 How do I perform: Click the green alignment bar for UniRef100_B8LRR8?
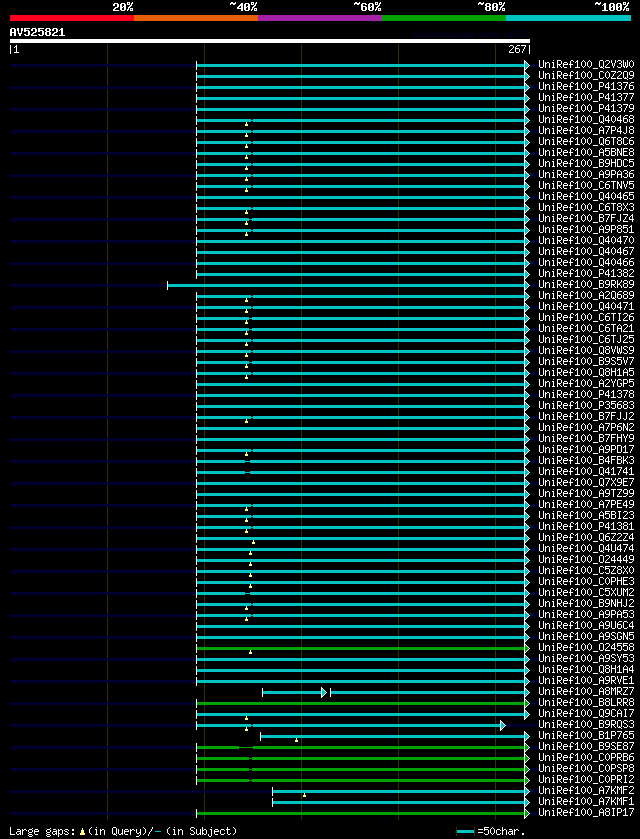pos(361,703)
